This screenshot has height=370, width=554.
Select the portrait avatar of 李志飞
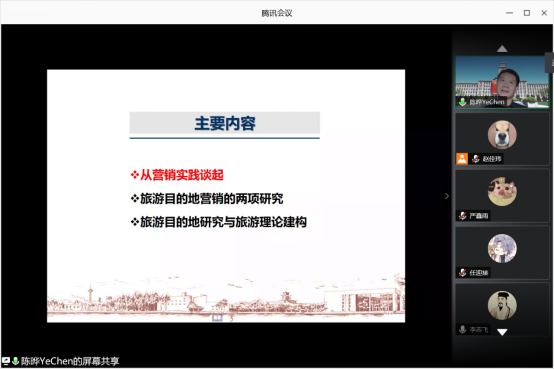coord(502,305)
